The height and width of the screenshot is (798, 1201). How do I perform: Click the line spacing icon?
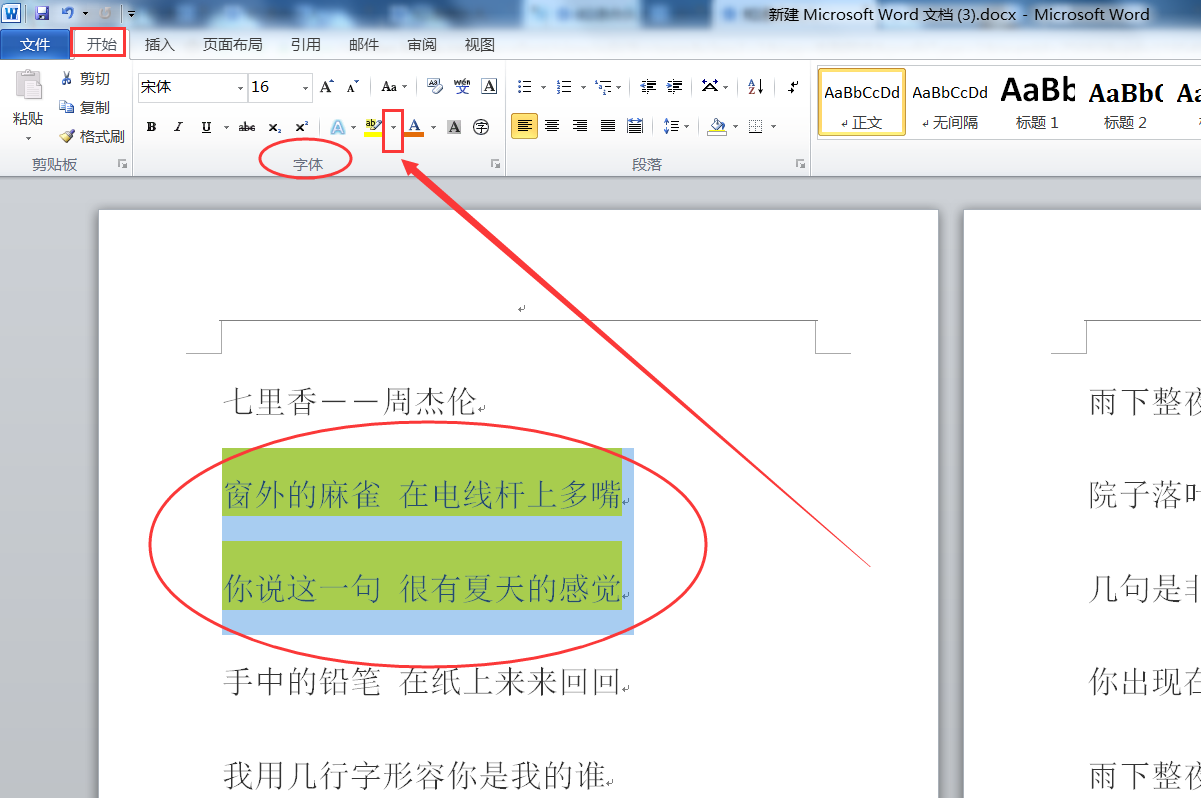[x=670, y=127]
